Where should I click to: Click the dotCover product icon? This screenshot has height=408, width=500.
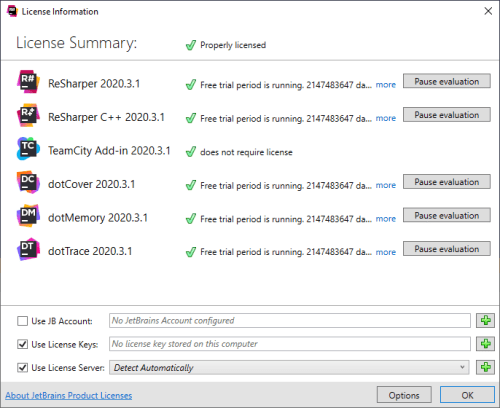tap(28, 182)
